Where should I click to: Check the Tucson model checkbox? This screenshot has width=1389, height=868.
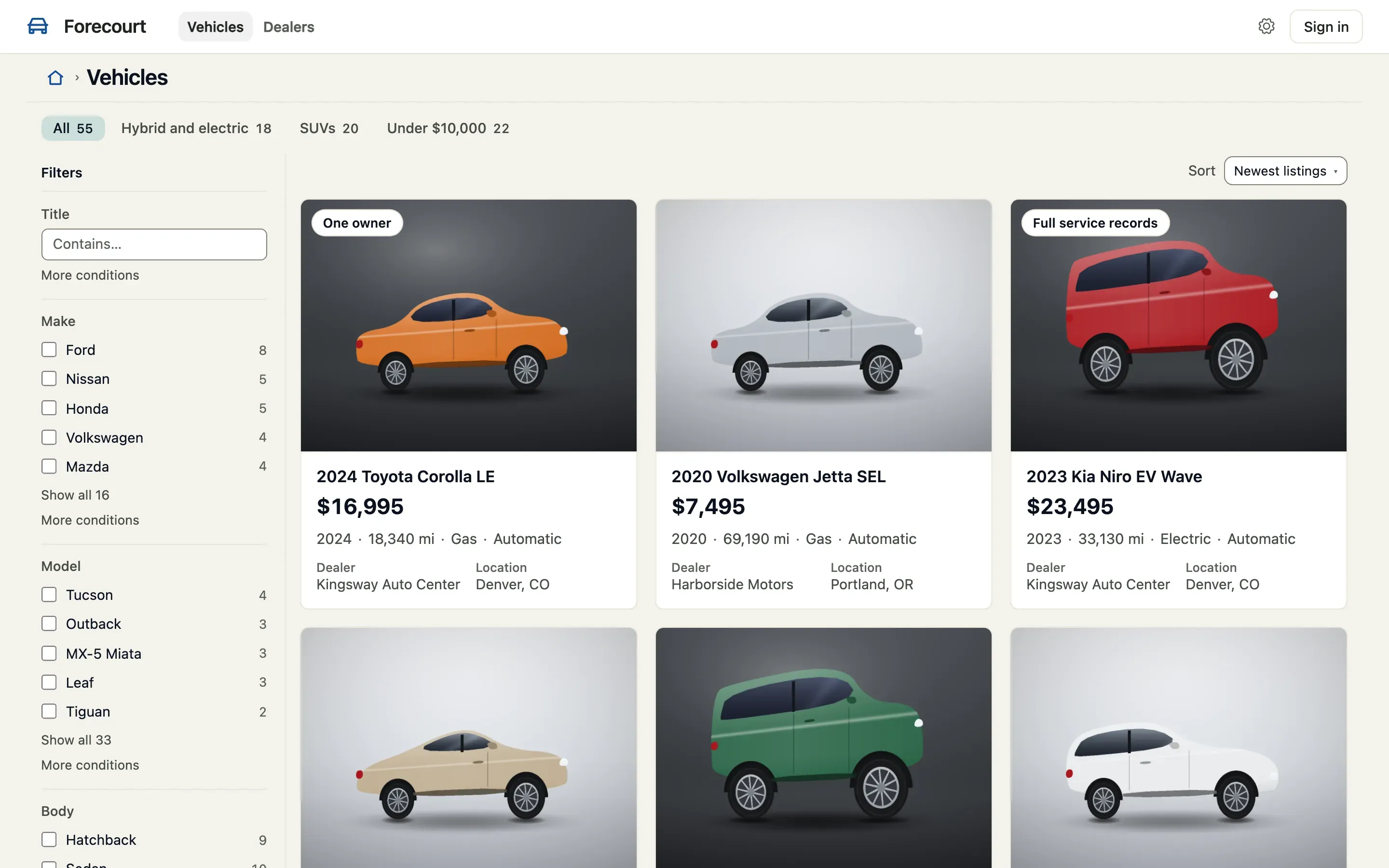(x=49, y=595)
